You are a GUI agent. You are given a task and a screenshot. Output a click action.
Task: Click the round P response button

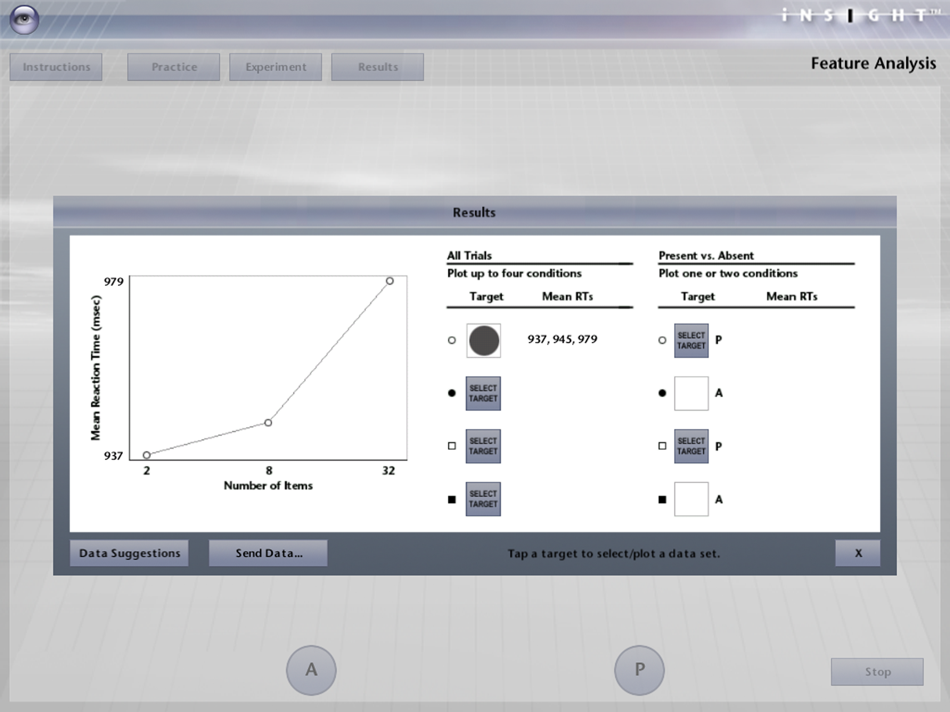pyautogui.click(x=639, y=670)
